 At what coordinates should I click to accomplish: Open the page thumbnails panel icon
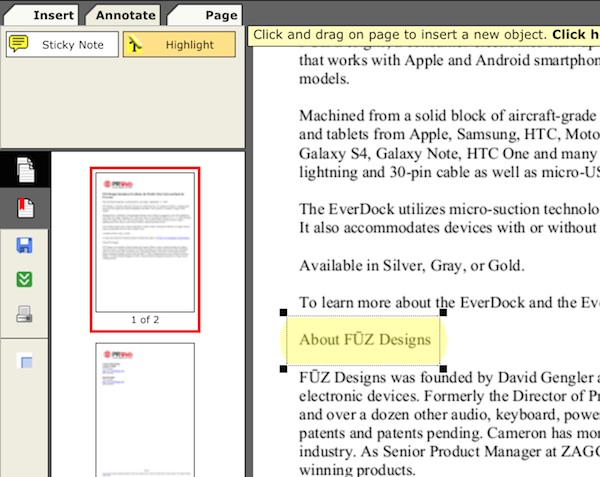click(x=25, y=170)
